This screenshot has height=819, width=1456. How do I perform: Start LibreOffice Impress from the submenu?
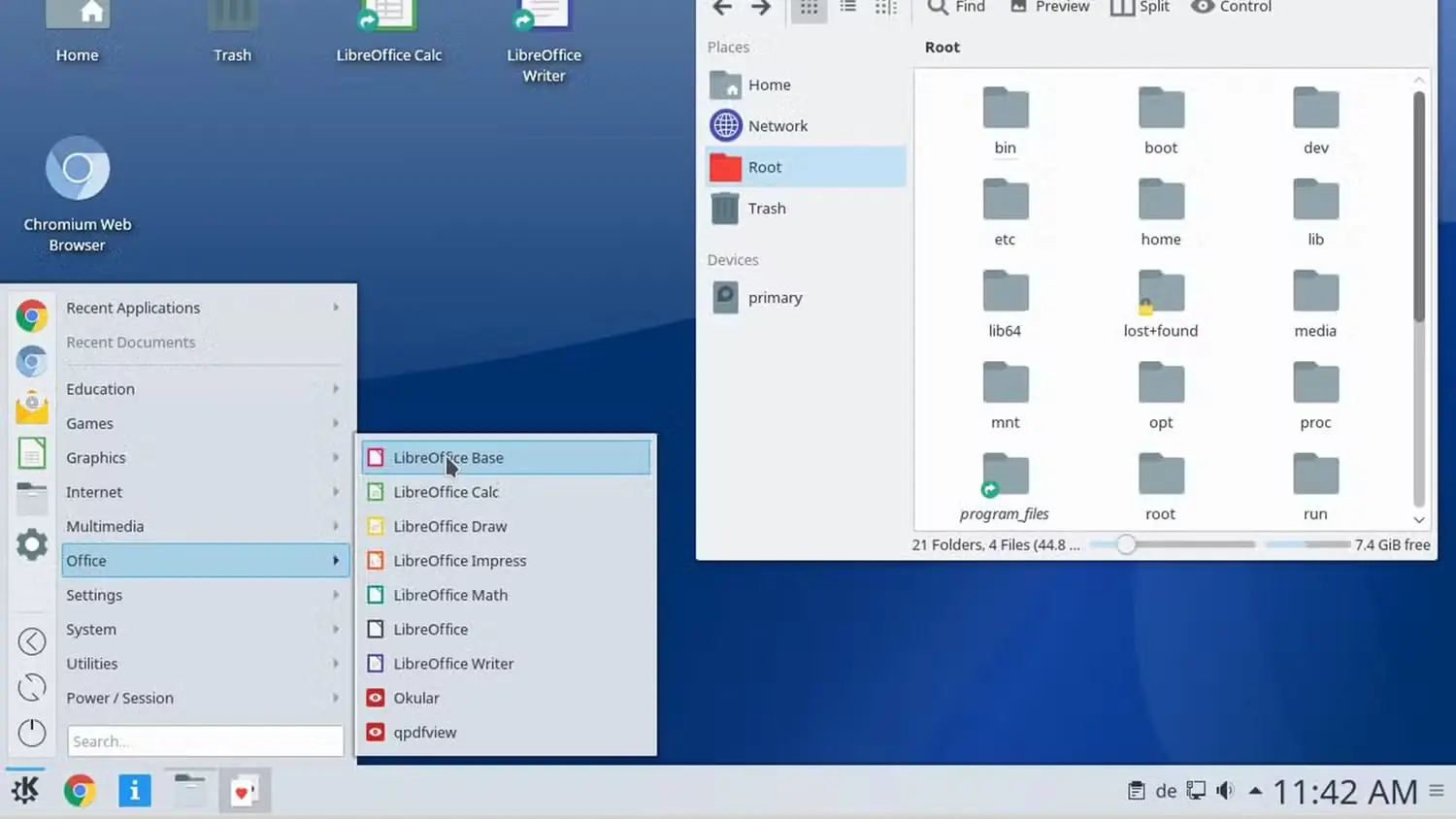coord(506,561)
